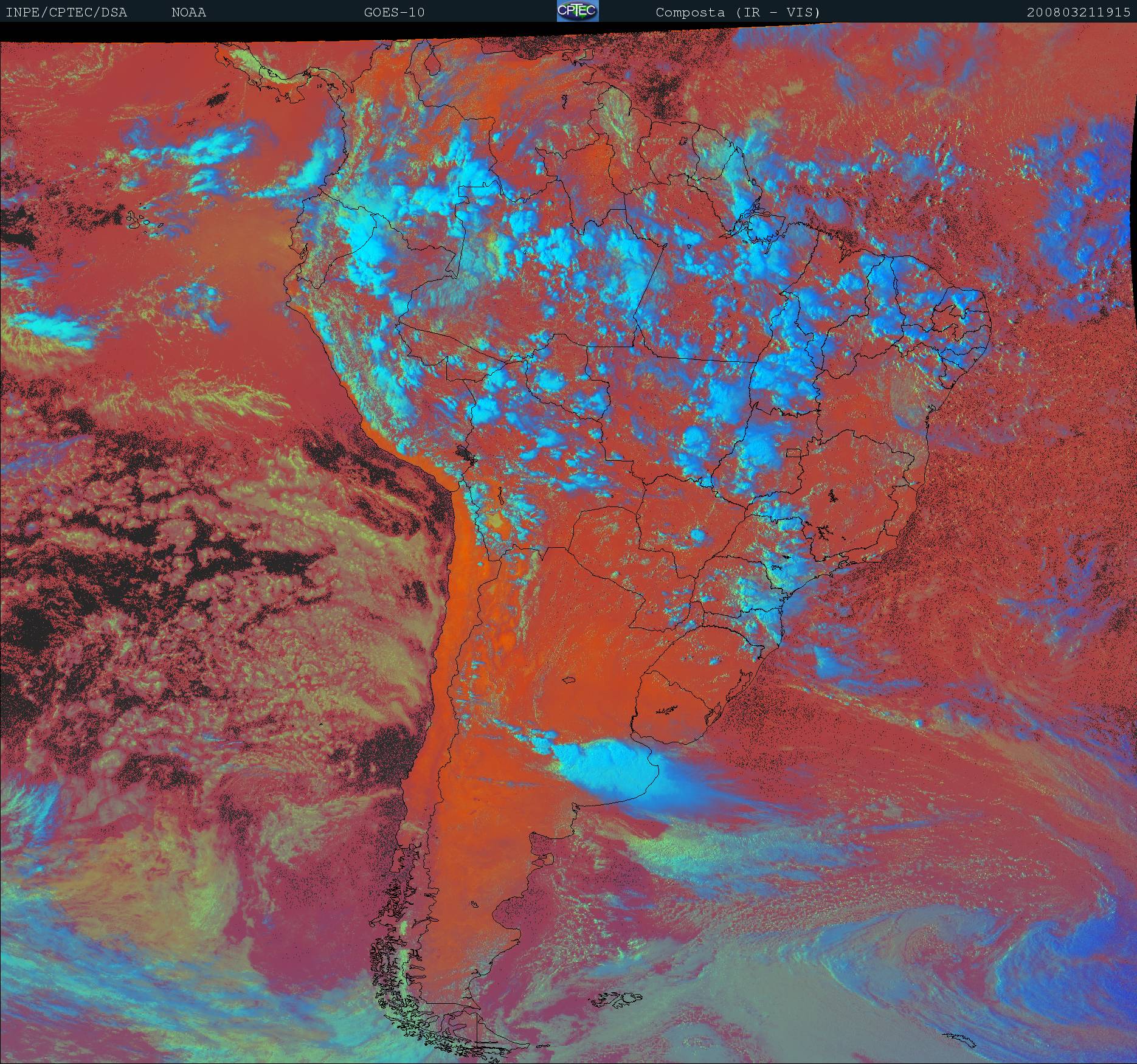
Task: Click the INPE/CPTEC/DSA header label
Action: point(66,12)
